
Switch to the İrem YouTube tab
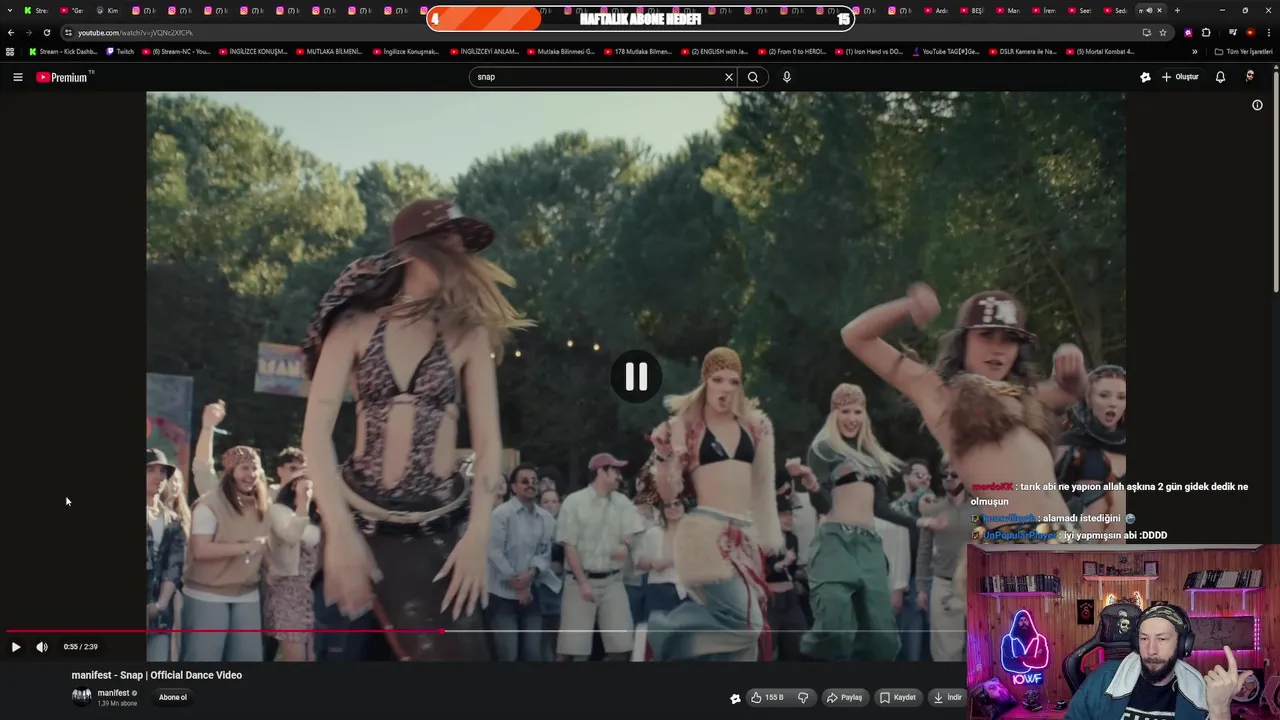tap(1045, 10)
